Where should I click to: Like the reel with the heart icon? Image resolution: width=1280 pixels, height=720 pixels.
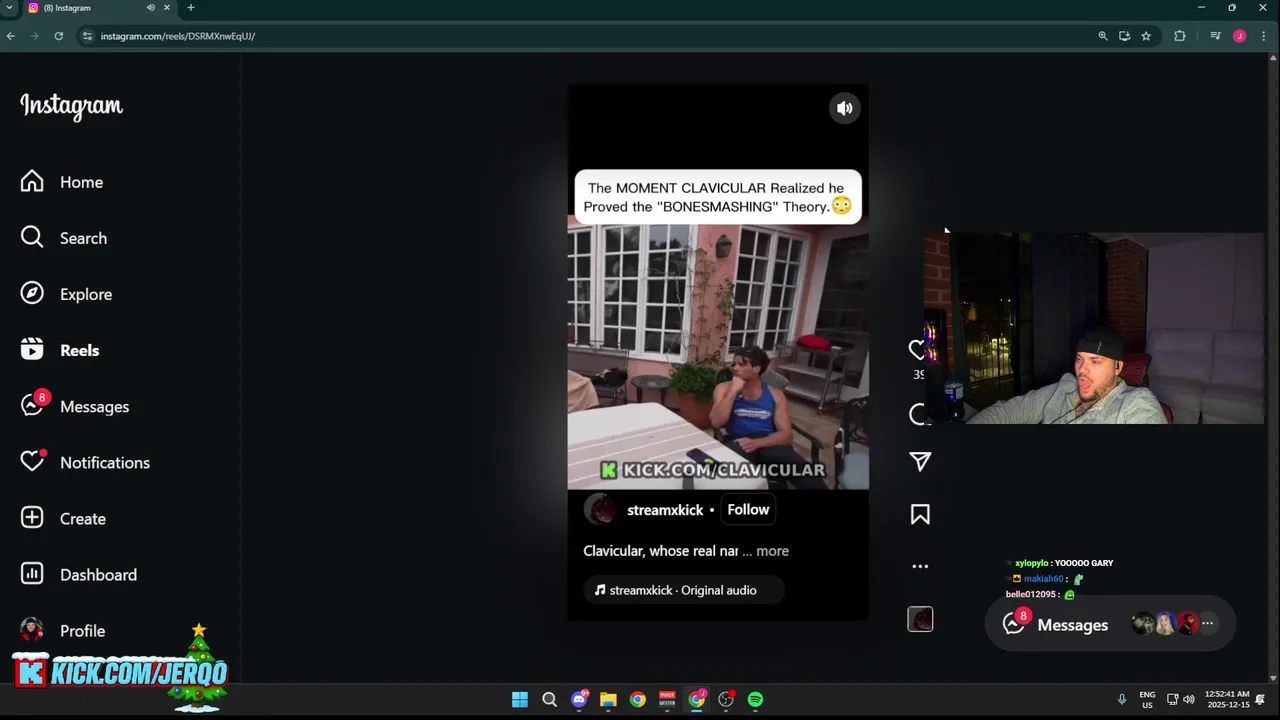coord(917,350)
